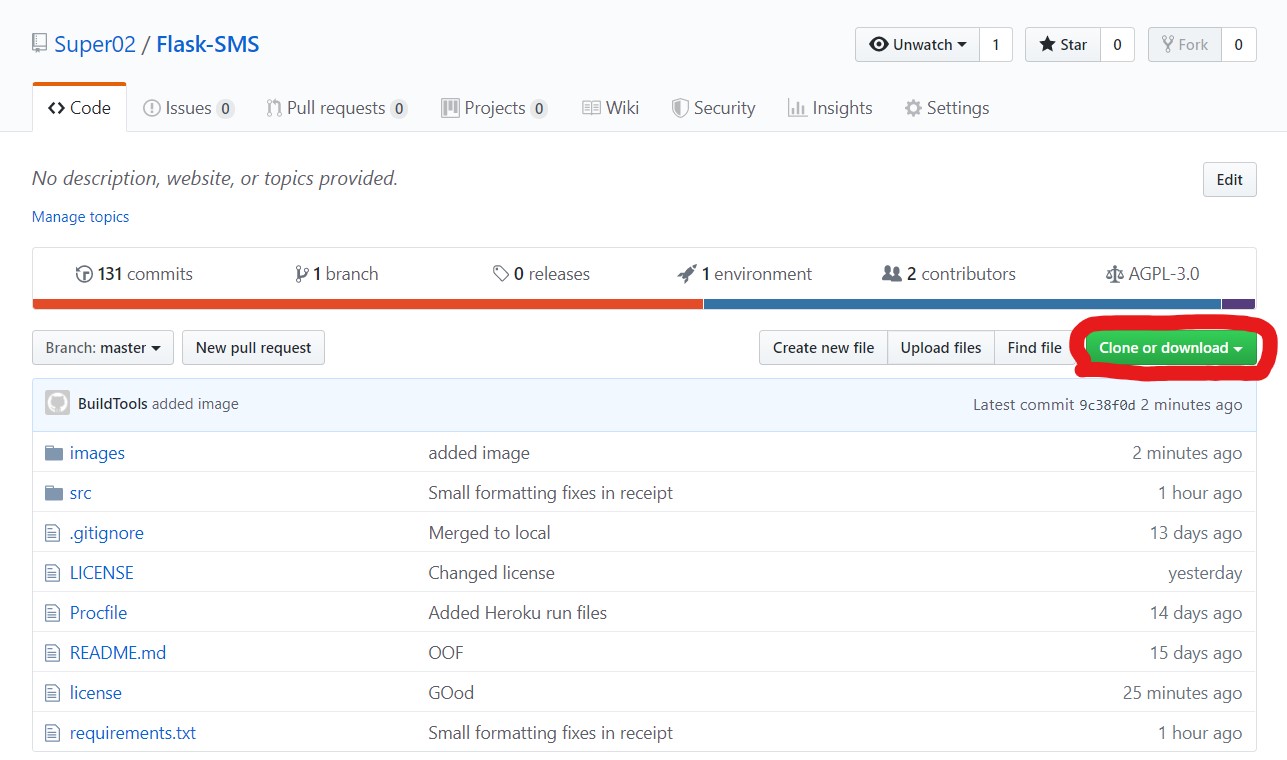Open the README.md file
The image size is (1287, 760).
point(118,653)
